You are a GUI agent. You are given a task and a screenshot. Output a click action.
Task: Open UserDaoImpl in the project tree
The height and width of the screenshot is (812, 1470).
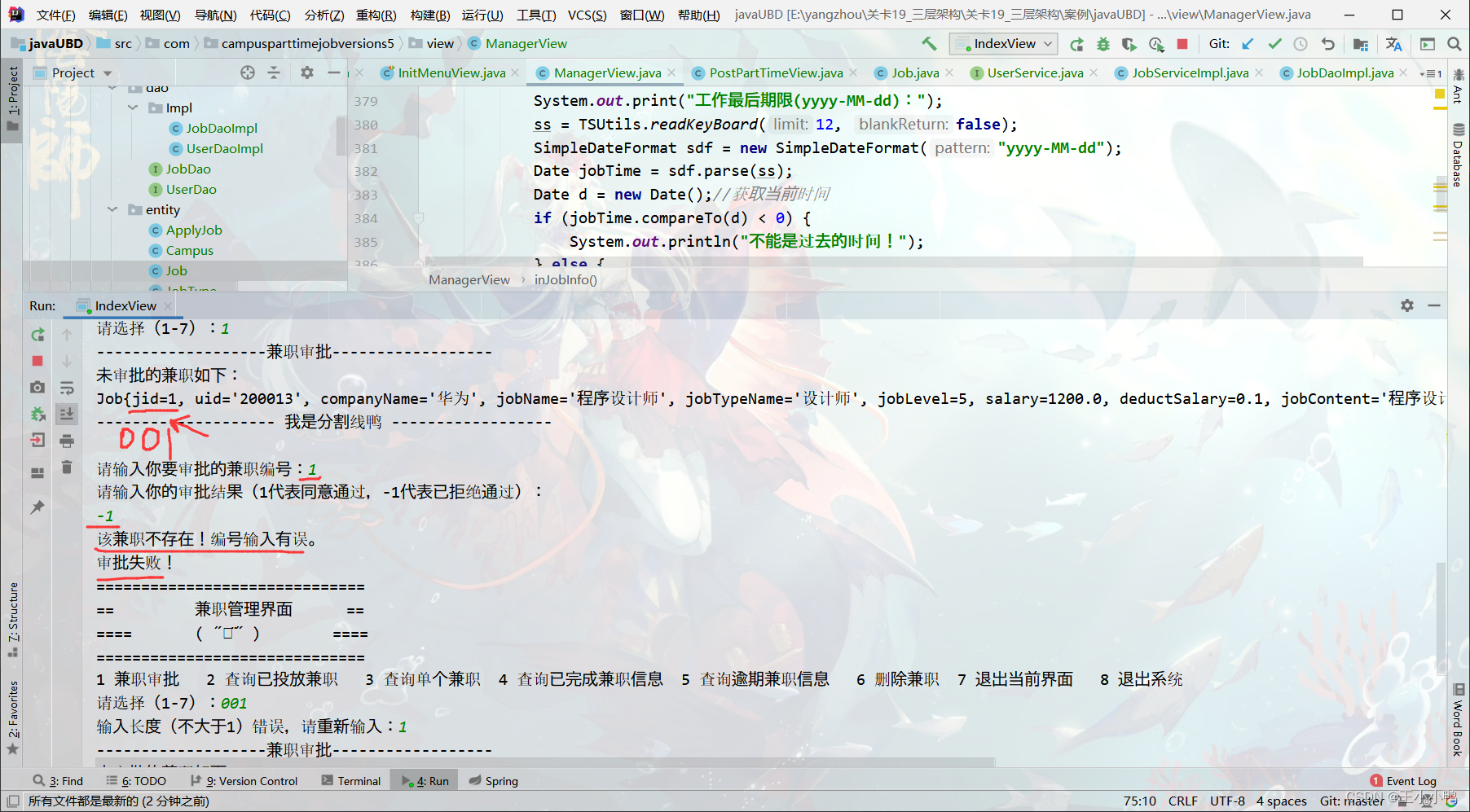click(x=224, y=148)
